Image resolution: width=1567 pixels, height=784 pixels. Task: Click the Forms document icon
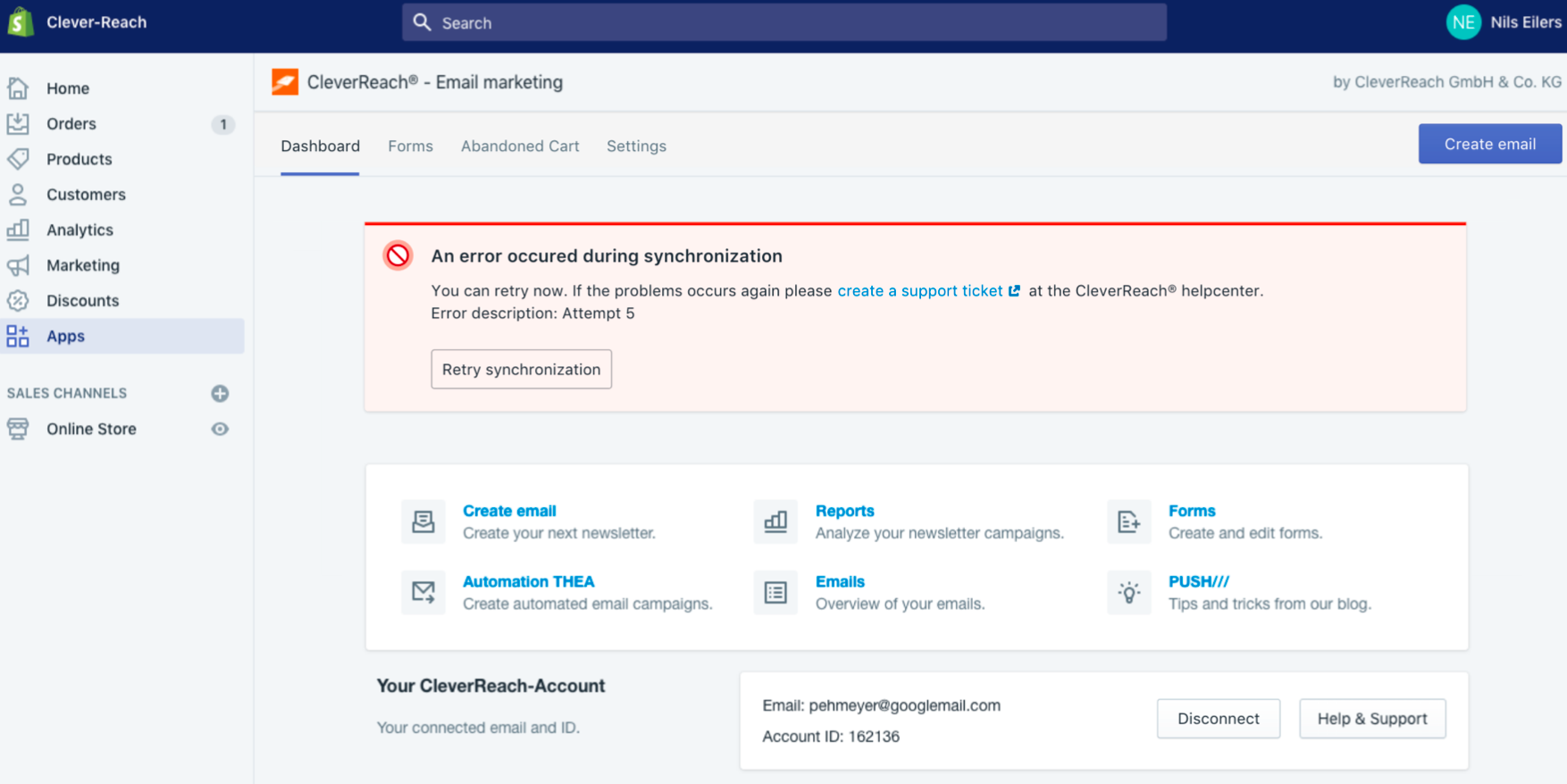1128,521
